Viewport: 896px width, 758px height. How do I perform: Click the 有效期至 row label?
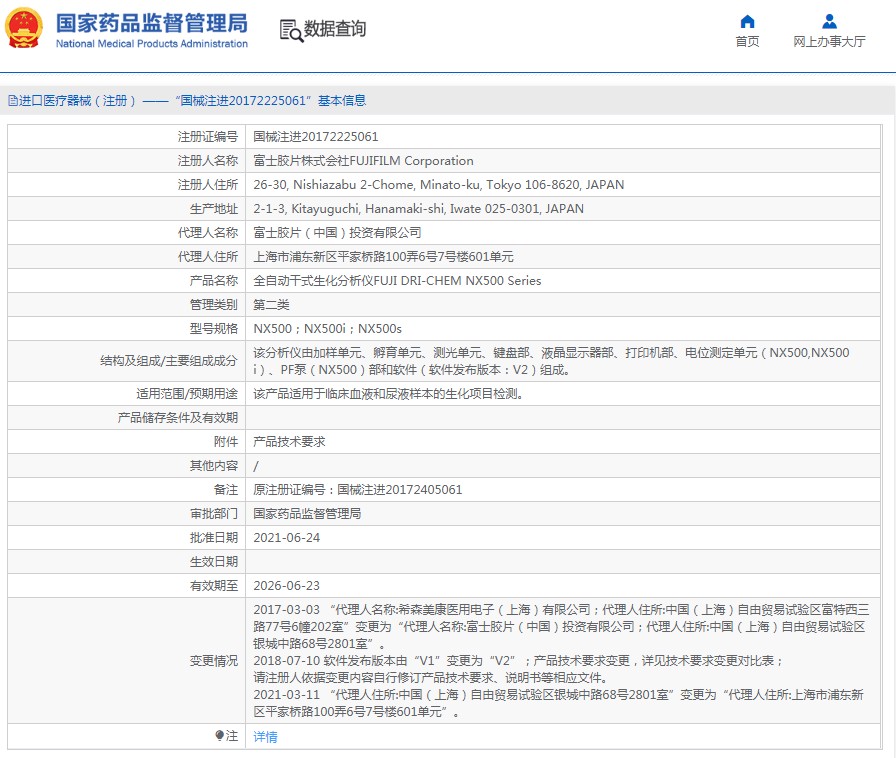[214, 586]
